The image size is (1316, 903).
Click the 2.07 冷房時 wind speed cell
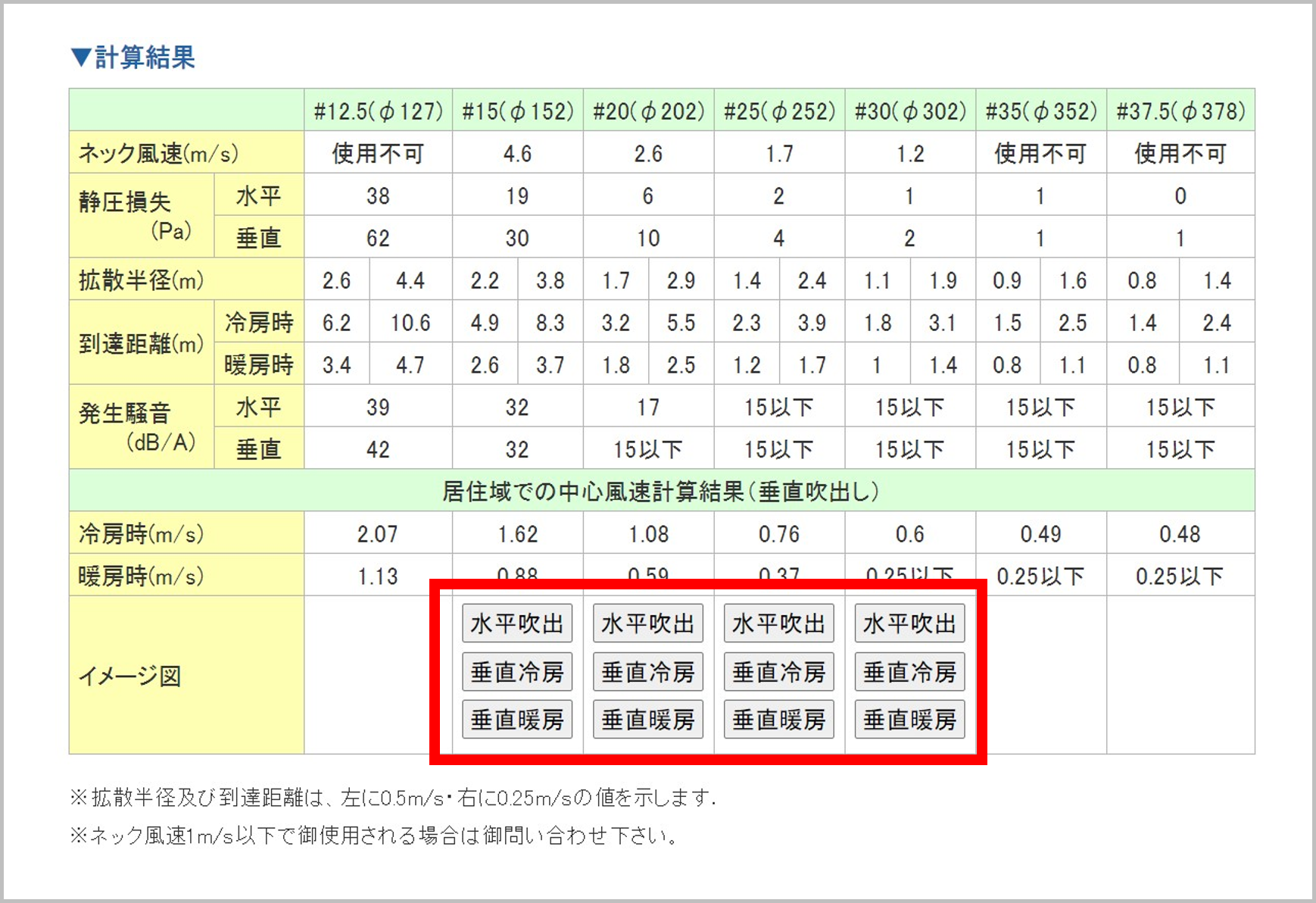tap(378, 534)
